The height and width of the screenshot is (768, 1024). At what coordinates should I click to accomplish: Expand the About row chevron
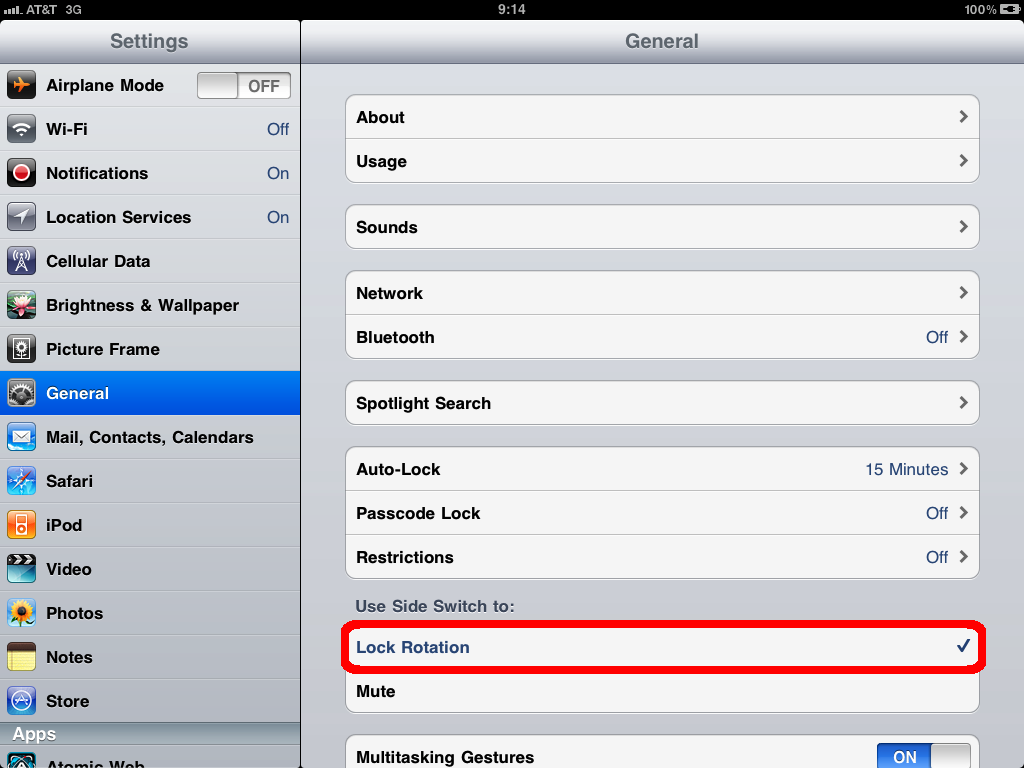[963, 117]
